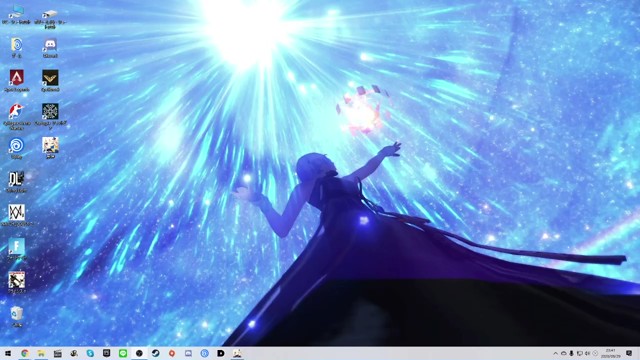Image resolution: width=640 pixels, height=360 pixels.
Task: Open the Watch Dogs desktop shortcut
Action: pos(17,215)
